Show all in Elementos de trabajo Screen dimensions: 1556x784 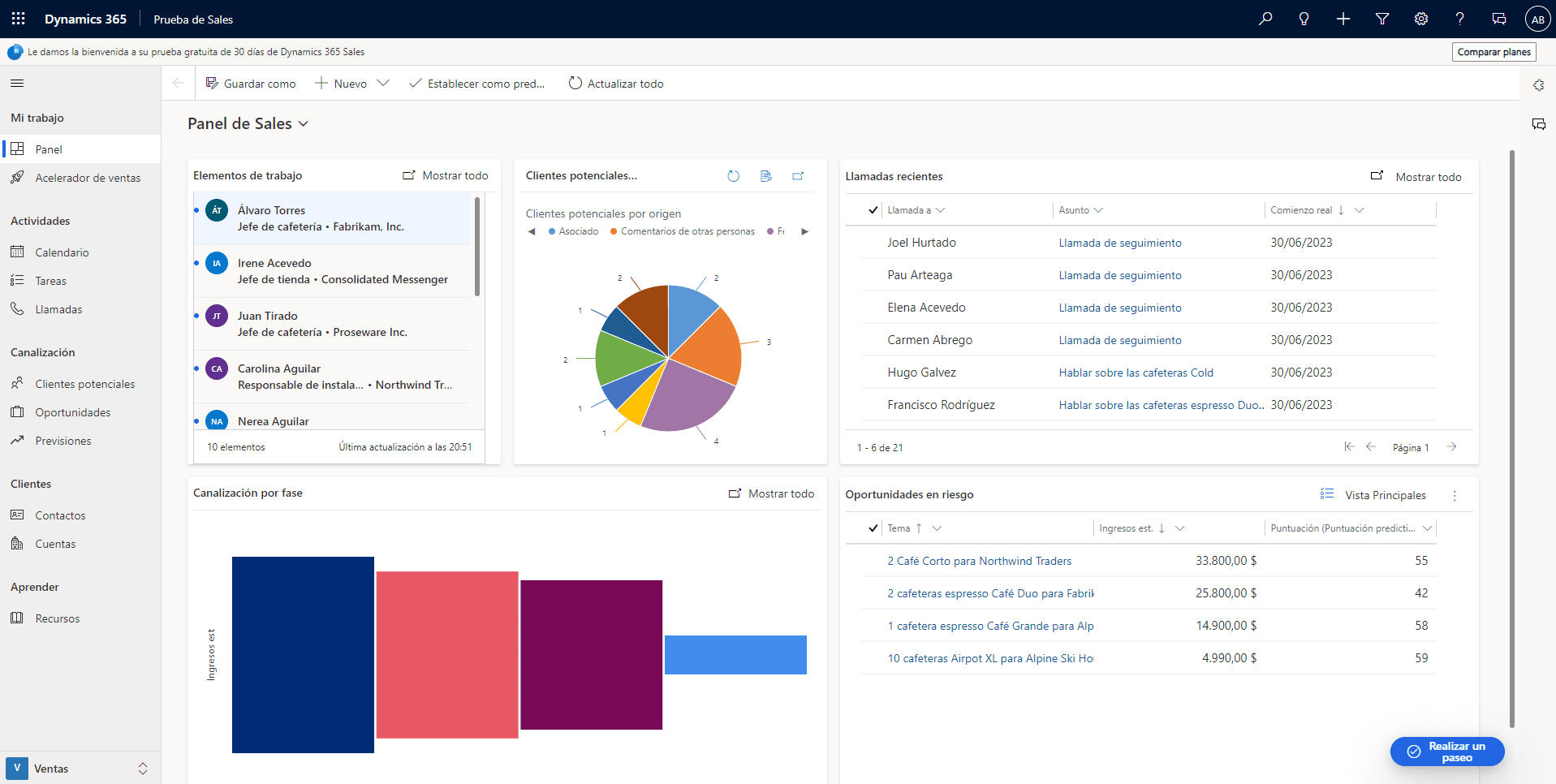point(446,175)
